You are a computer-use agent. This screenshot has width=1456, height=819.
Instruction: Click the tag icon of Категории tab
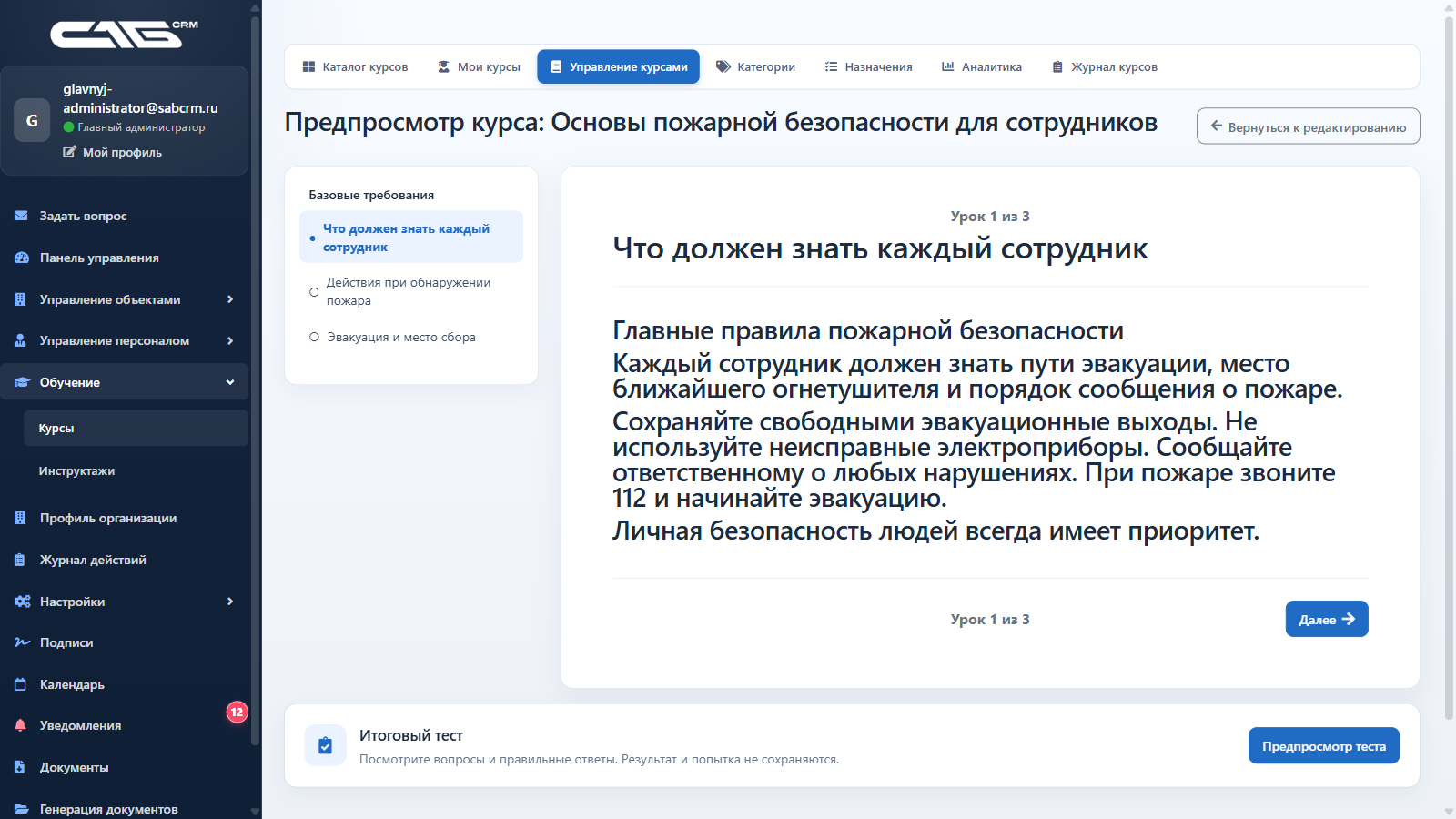click(x=723, y=66)
